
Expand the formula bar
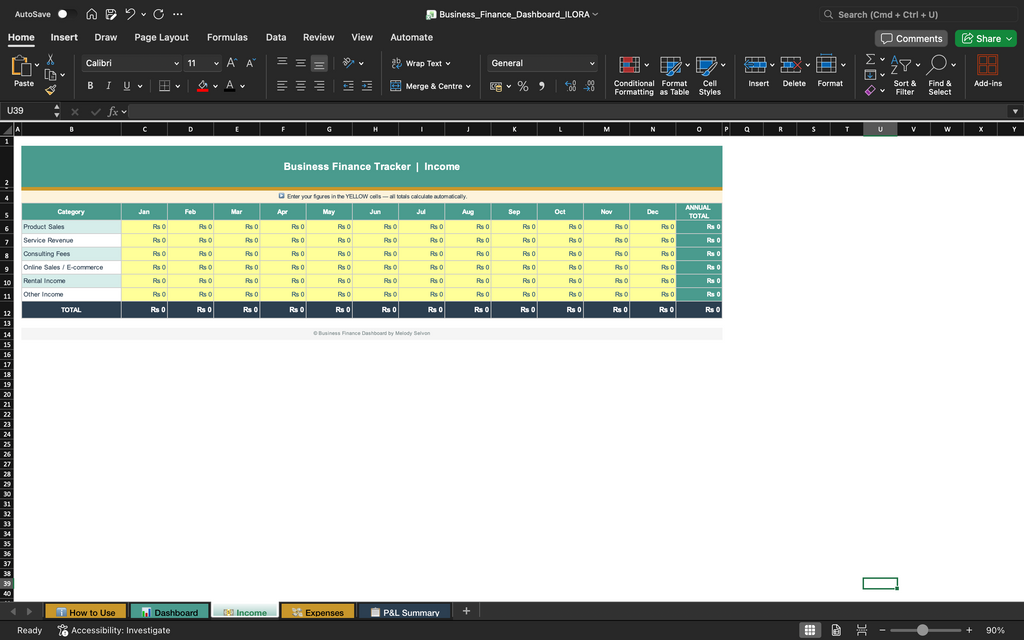(1015, 112)
